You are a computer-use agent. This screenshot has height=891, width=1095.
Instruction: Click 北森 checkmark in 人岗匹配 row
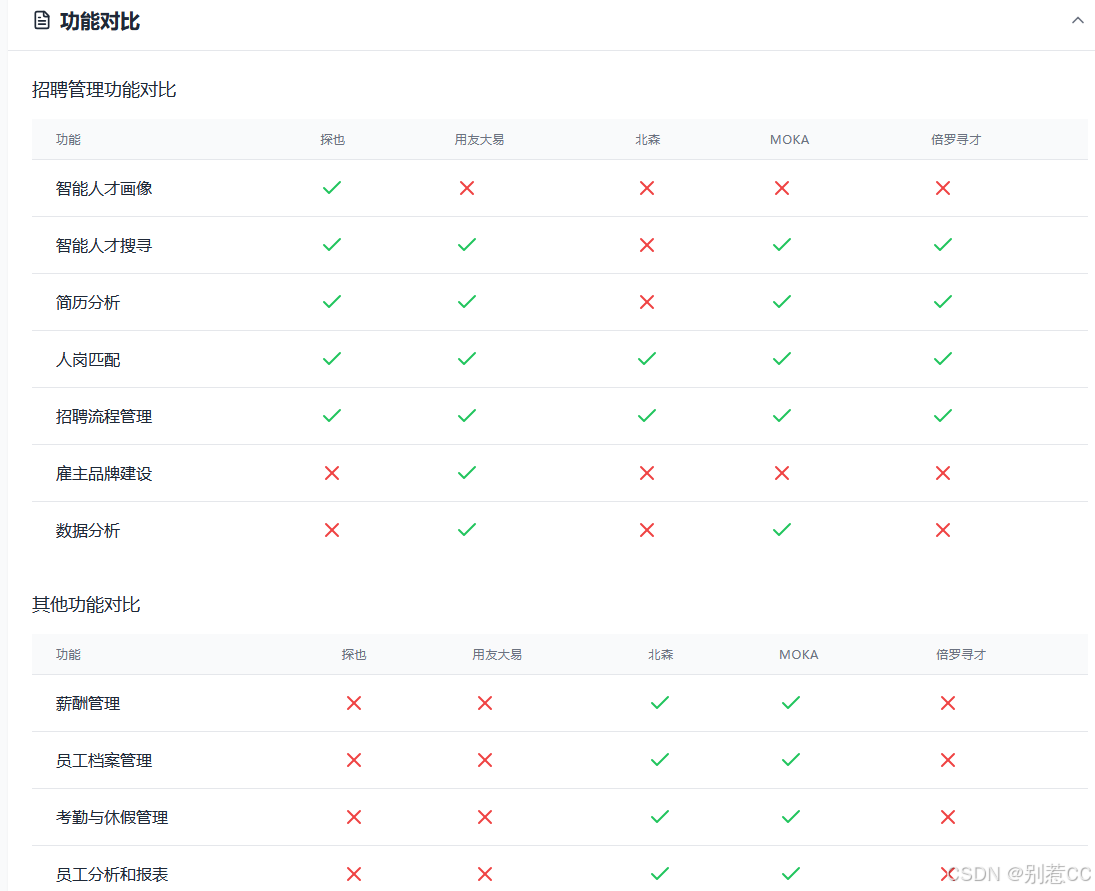[x=647, y=359]
